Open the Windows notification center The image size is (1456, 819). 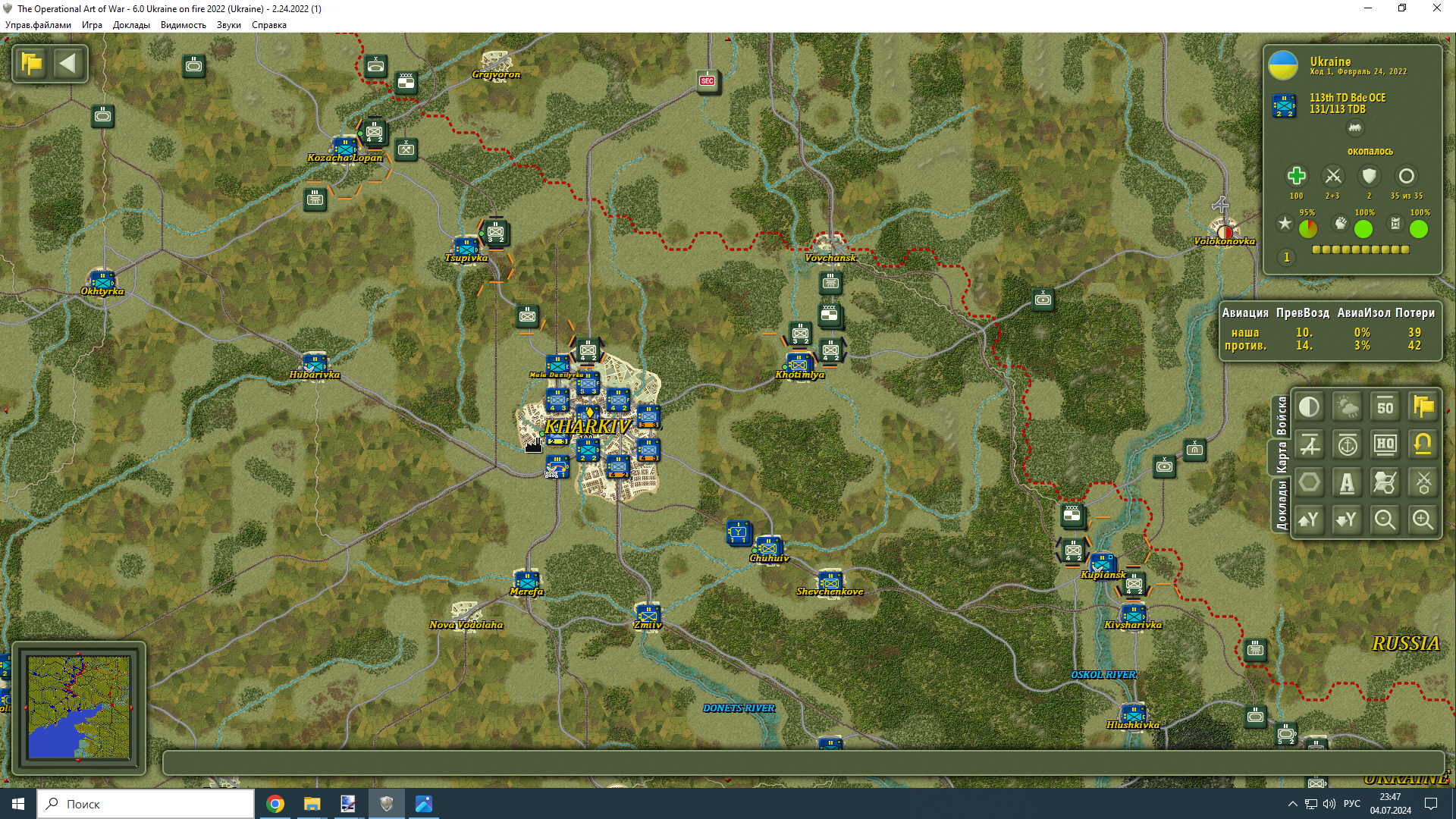click(x=1431, y=804)
